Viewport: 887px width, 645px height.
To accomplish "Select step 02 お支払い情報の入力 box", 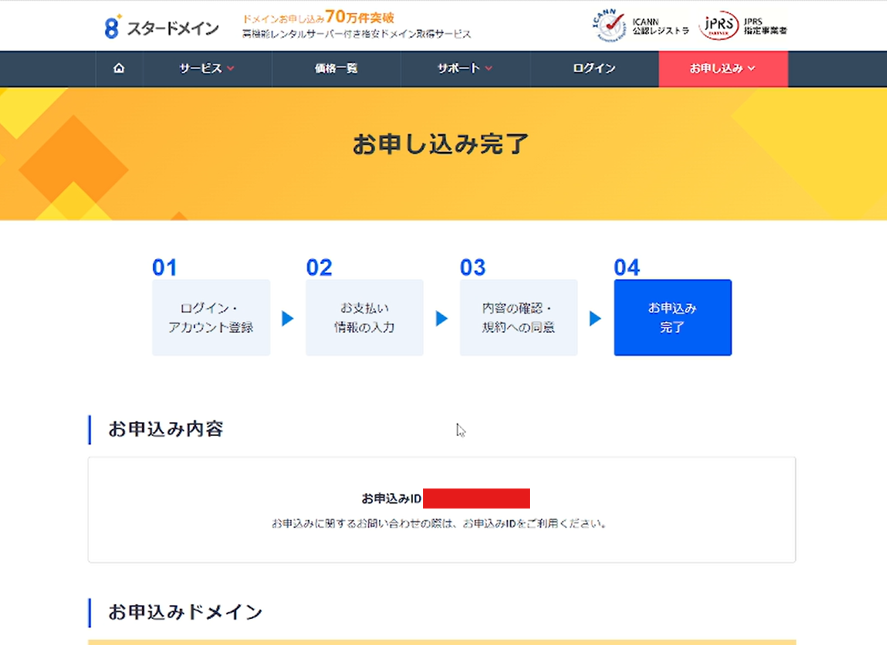I will (365, 317).
